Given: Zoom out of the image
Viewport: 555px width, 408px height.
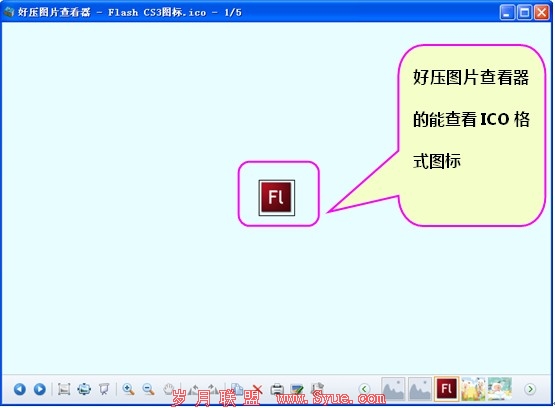Looking at the screenshot, I should click(x=148, y=389).
